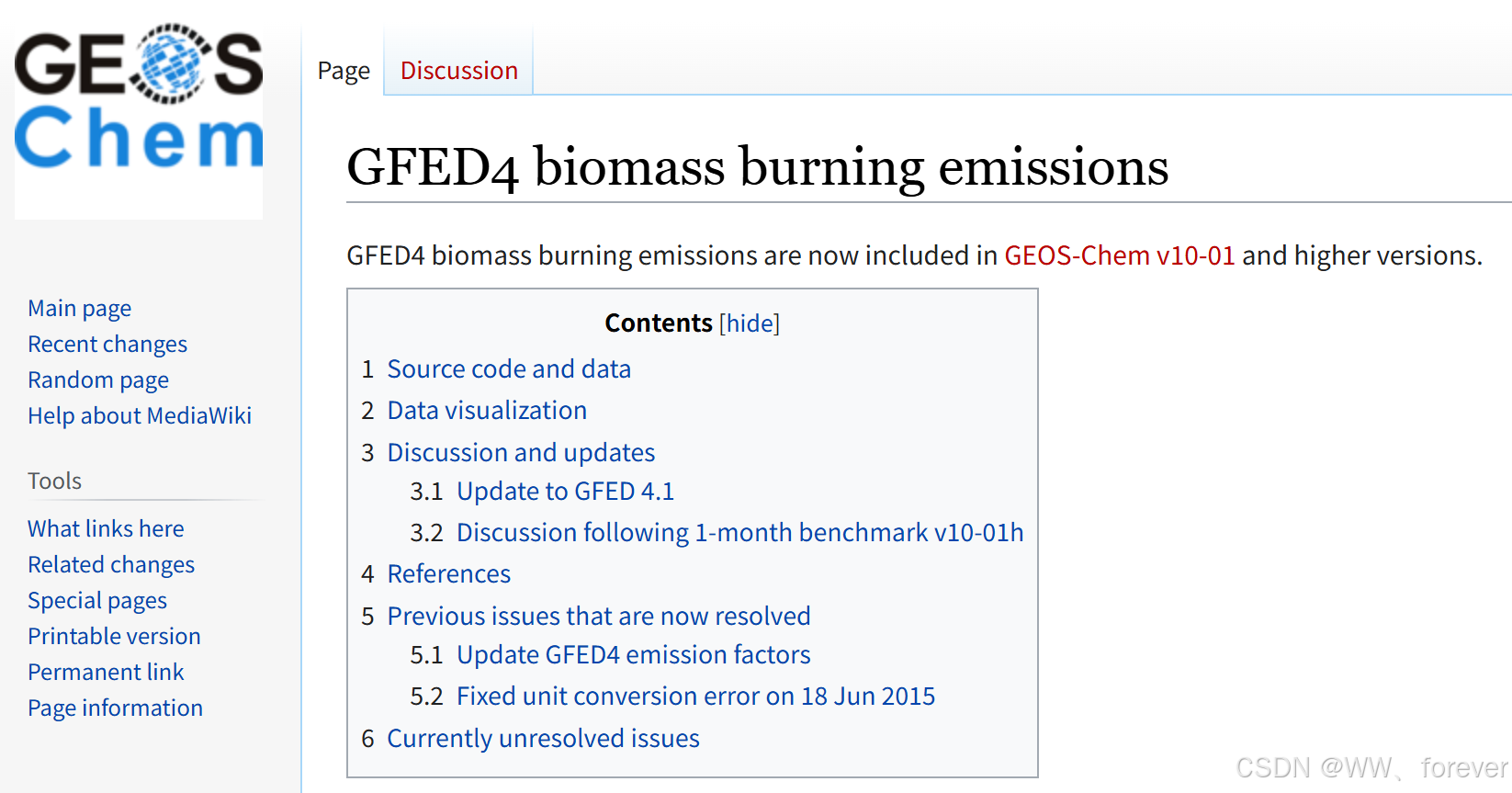Open Recent changes

click(x=107, y=344)
